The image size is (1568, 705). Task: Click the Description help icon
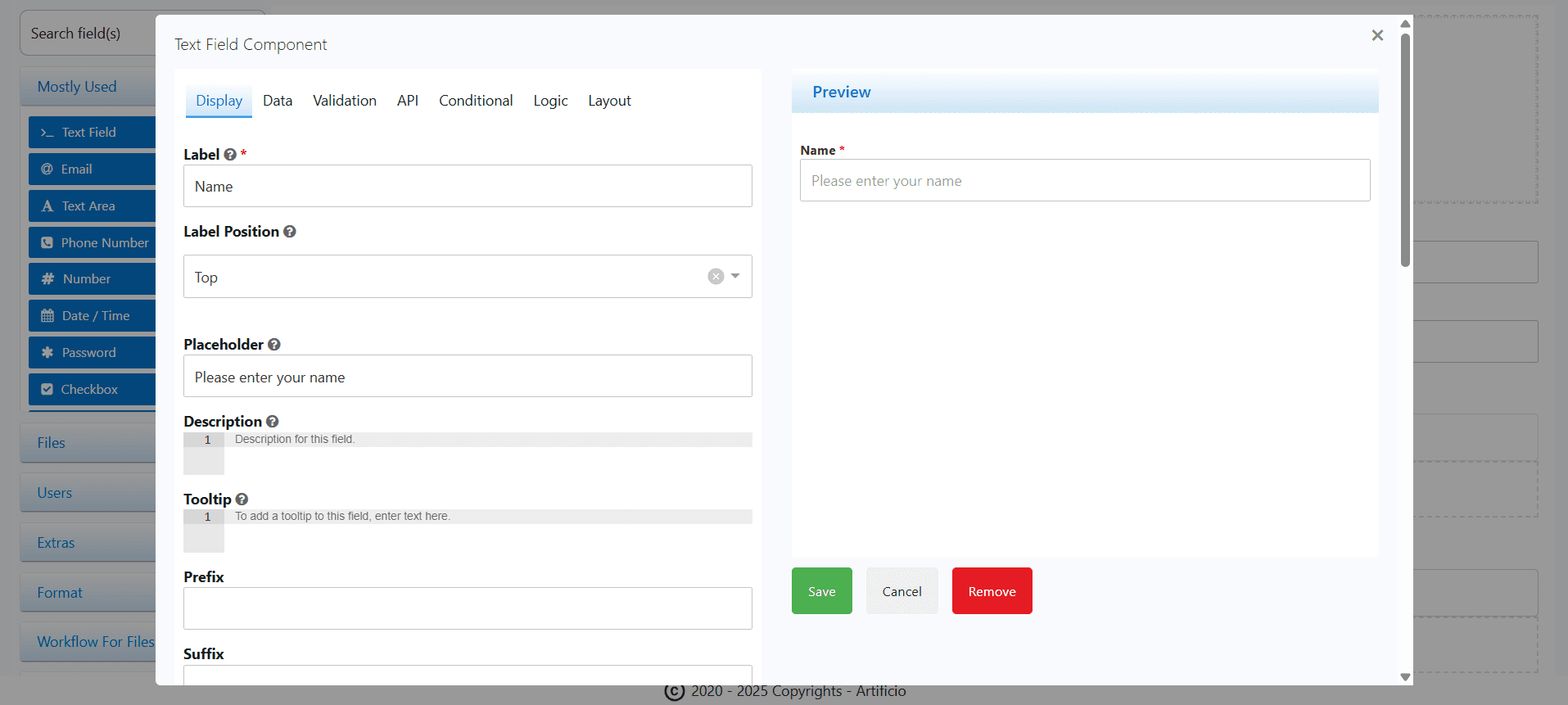click(x=273, y=422)
